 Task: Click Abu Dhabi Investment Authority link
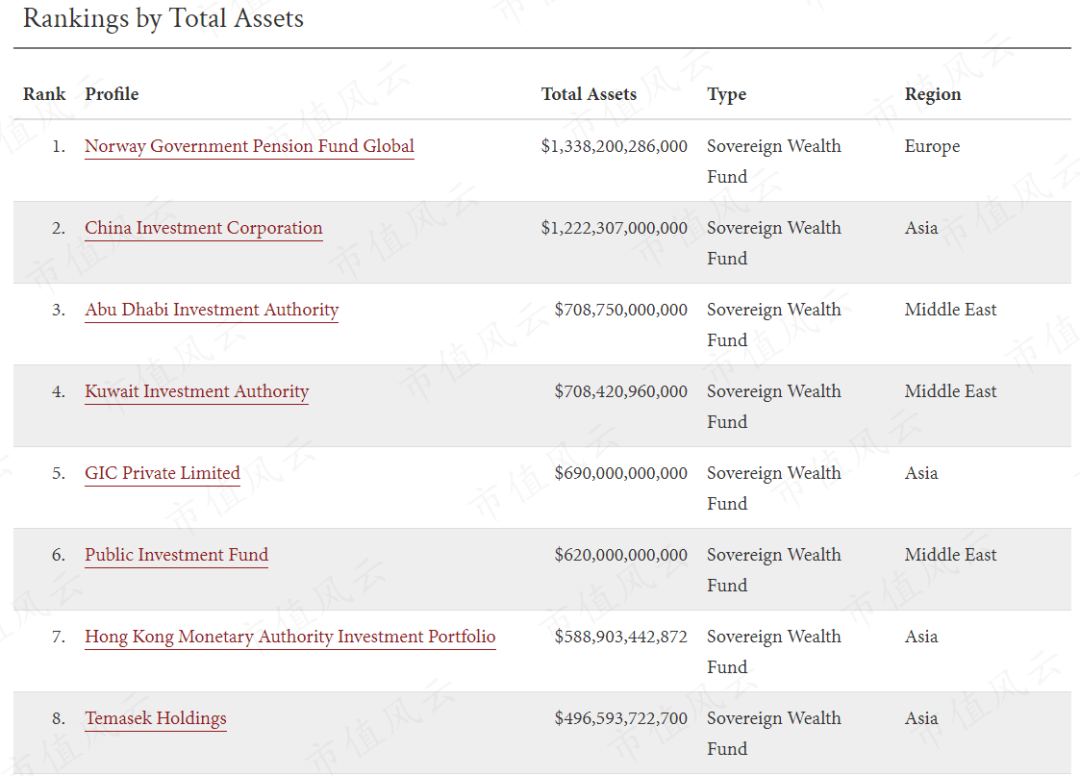click(x=211, y=310)
